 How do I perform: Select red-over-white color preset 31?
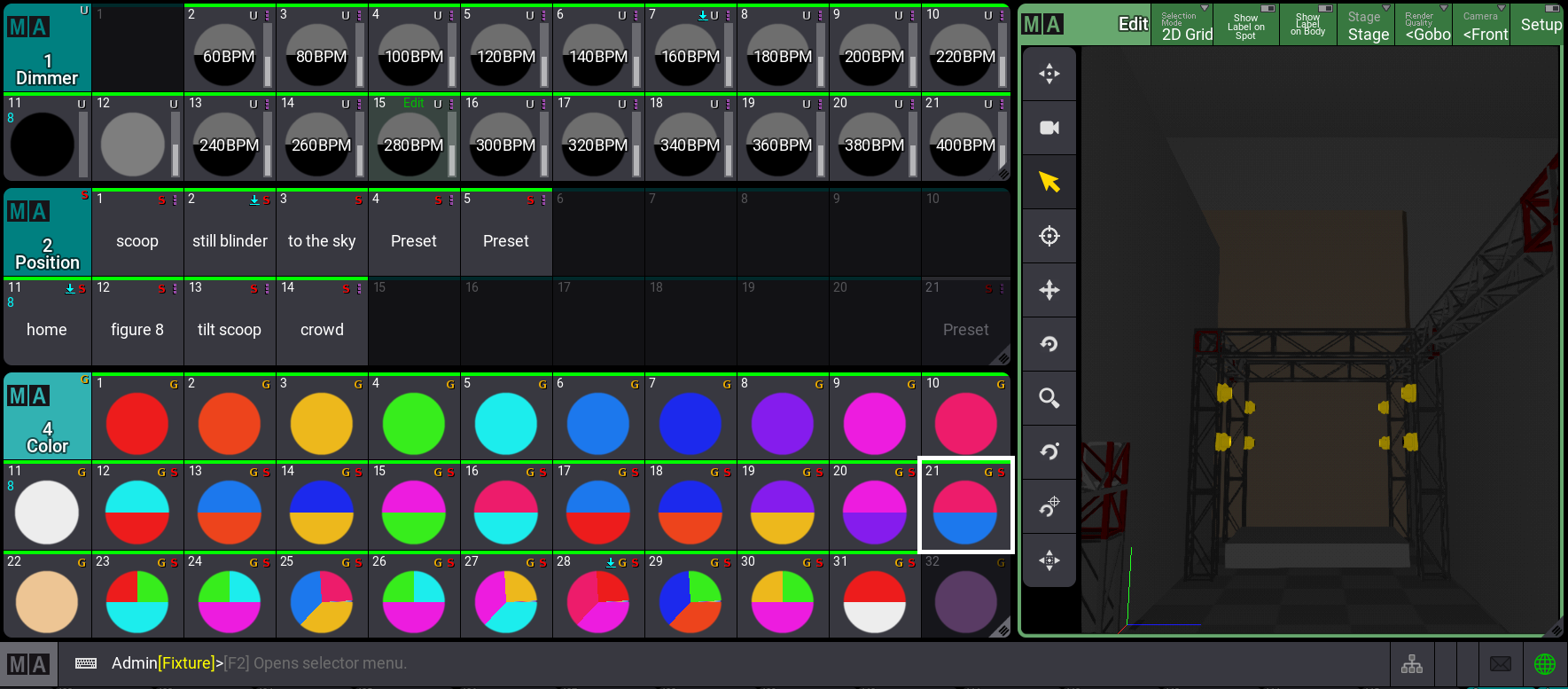click(x=874, y=595)
